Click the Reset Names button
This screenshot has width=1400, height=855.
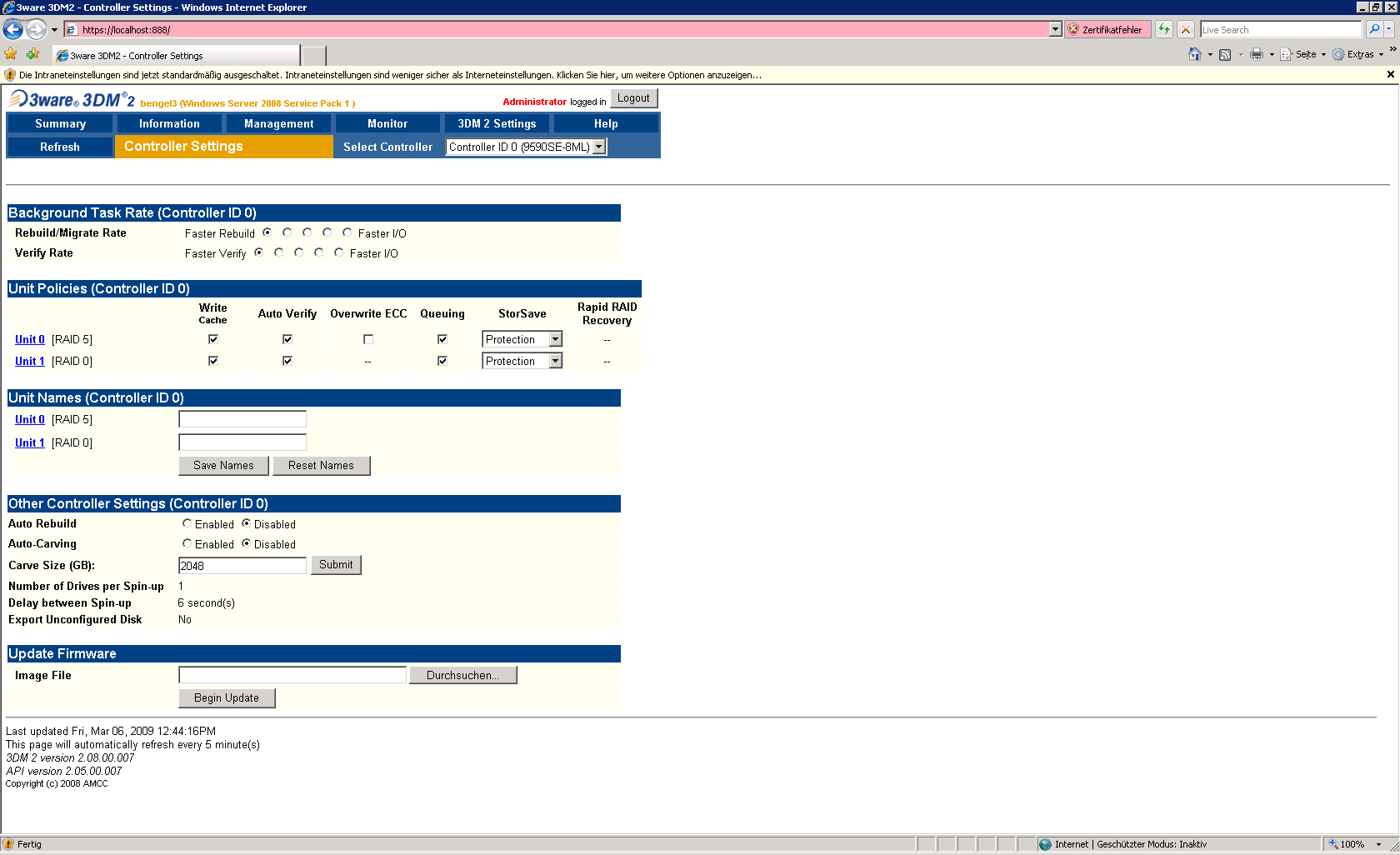321,465
